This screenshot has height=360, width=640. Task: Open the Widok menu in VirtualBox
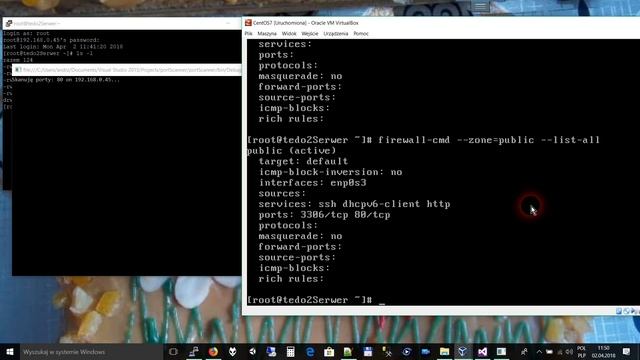(x=289, y=33)
